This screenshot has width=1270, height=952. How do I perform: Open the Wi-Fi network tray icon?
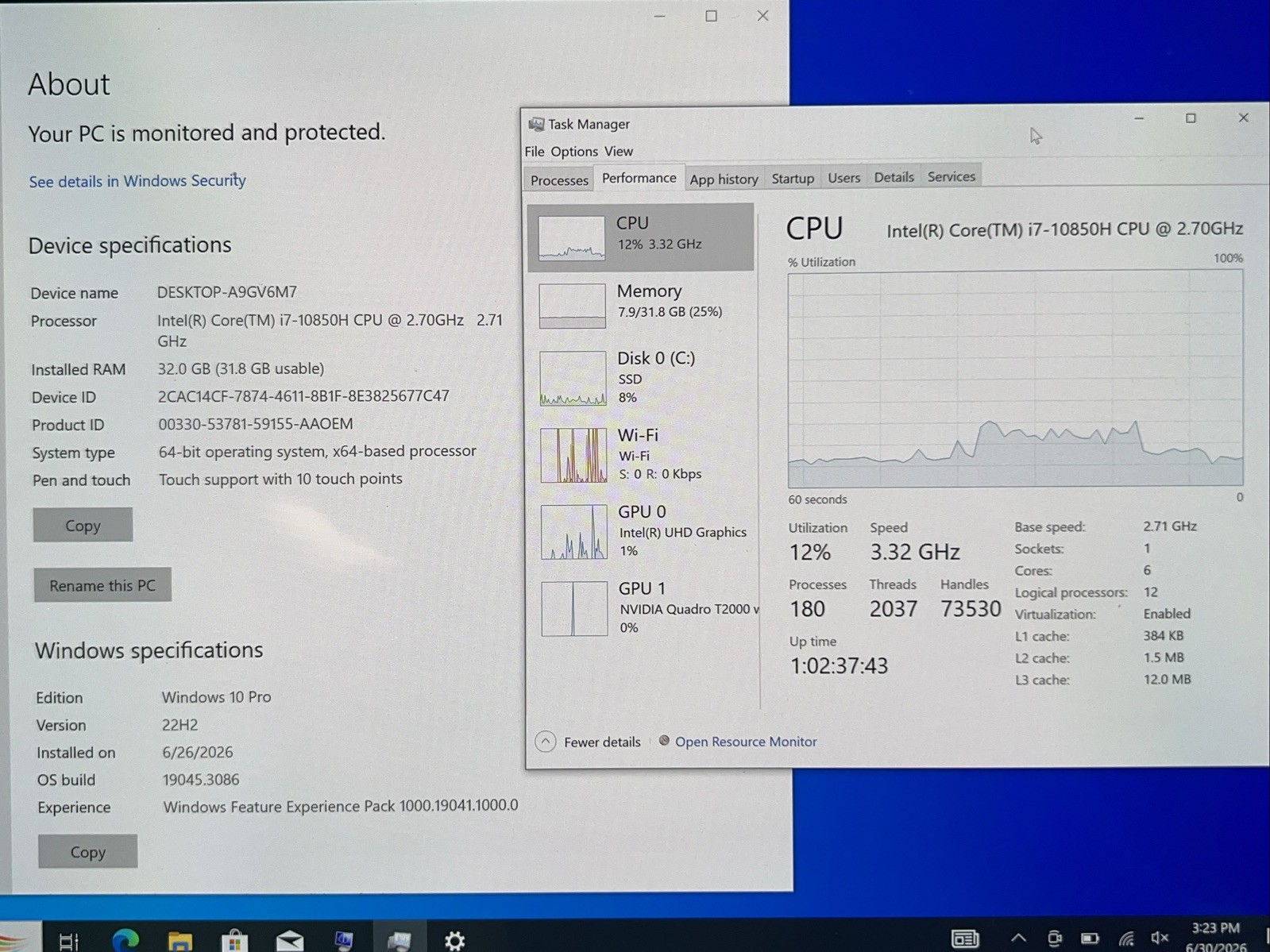click(1126, 939)
